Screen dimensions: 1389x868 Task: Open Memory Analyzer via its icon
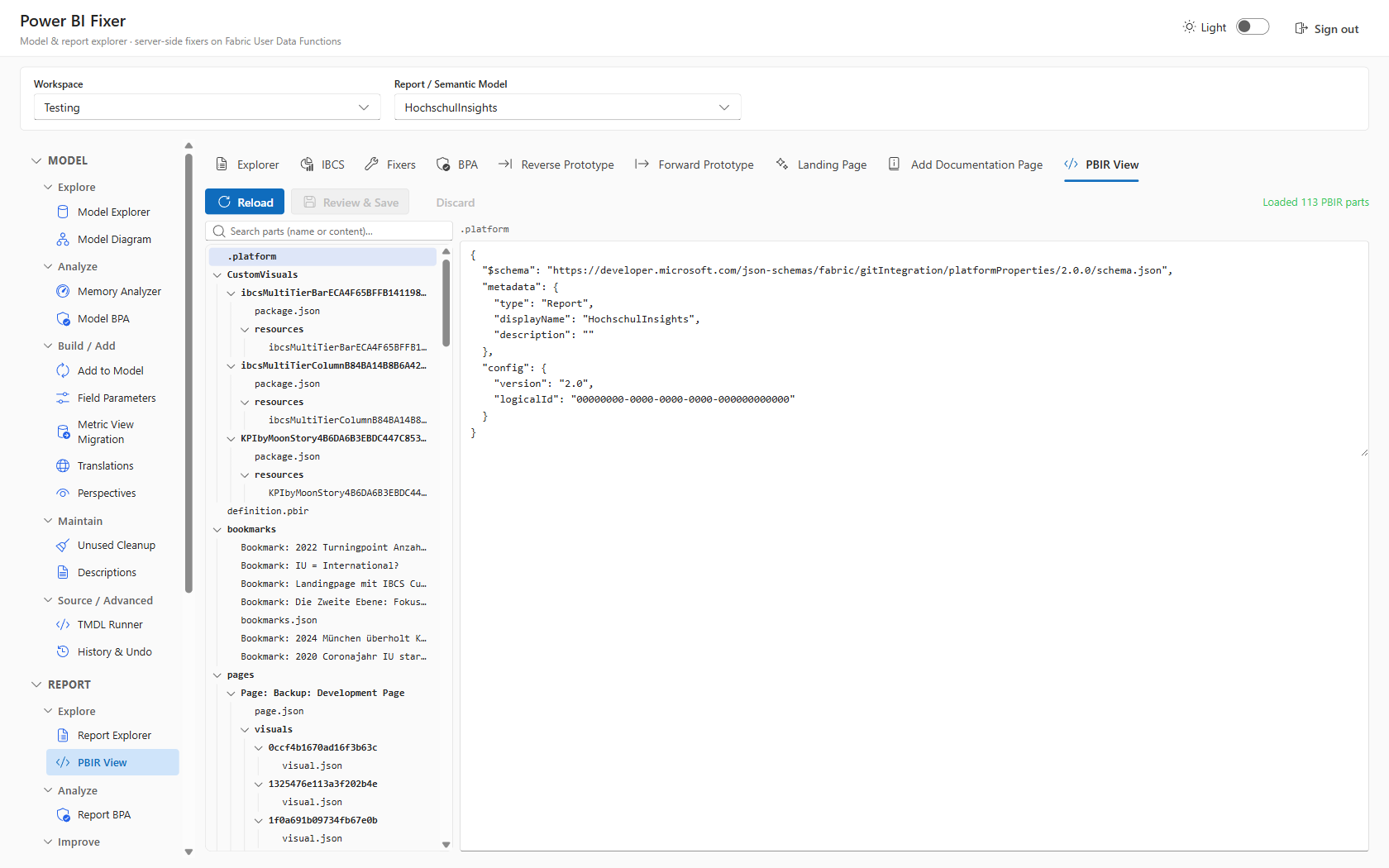pyautogui.click(x=63, y=291)
